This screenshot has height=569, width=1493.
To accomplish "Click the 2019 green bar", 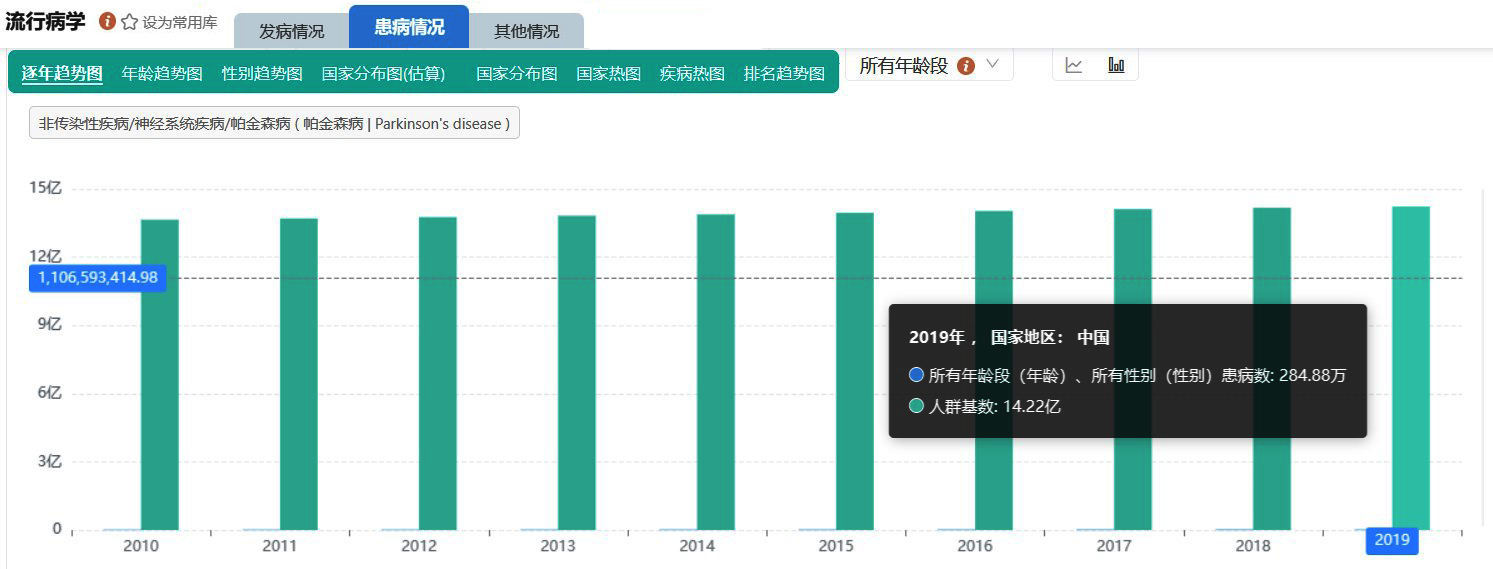I will 1410,368.
